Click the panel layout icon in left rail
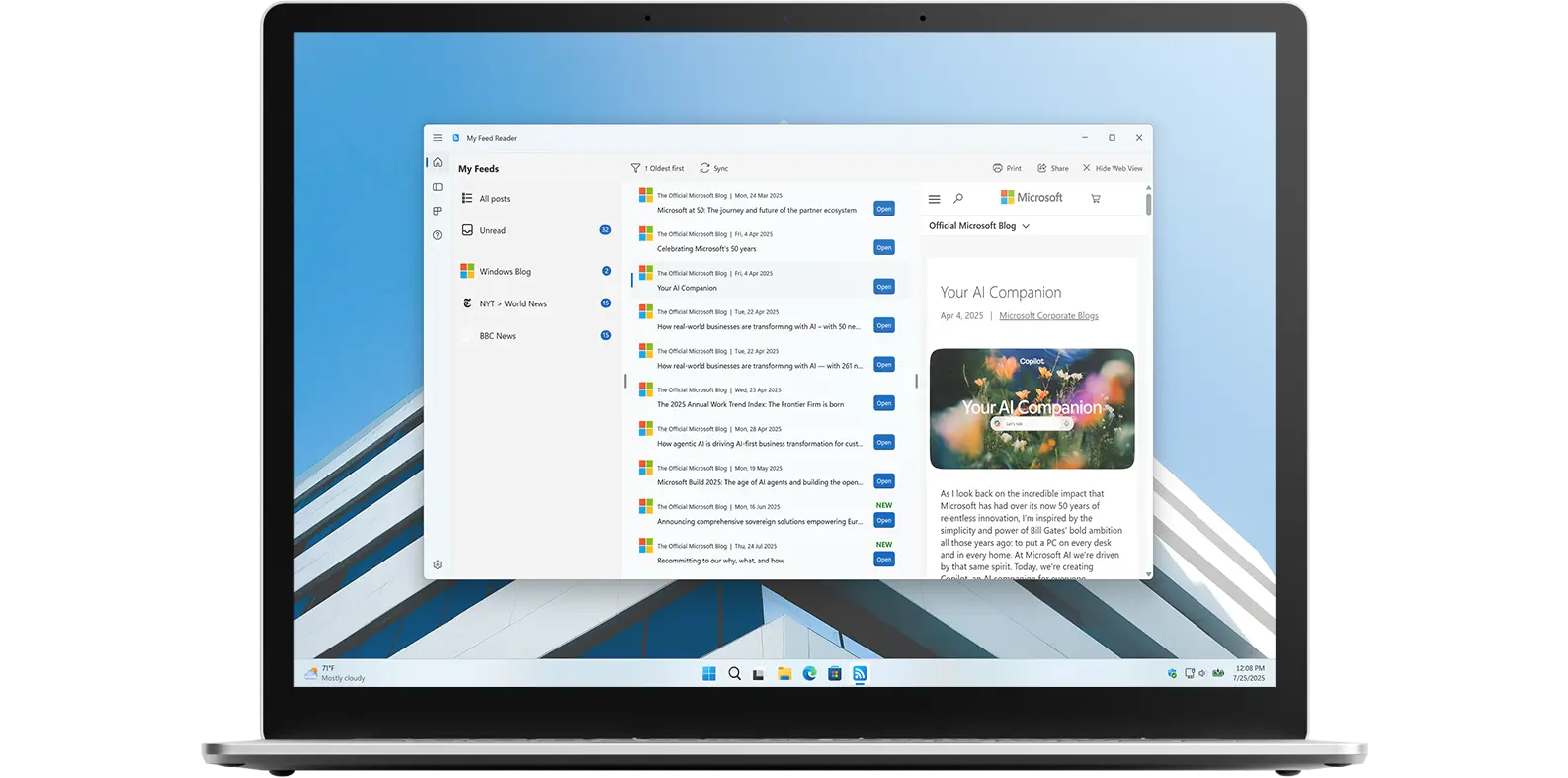This screenshot has height=778, width=1568. click(438, 187)
